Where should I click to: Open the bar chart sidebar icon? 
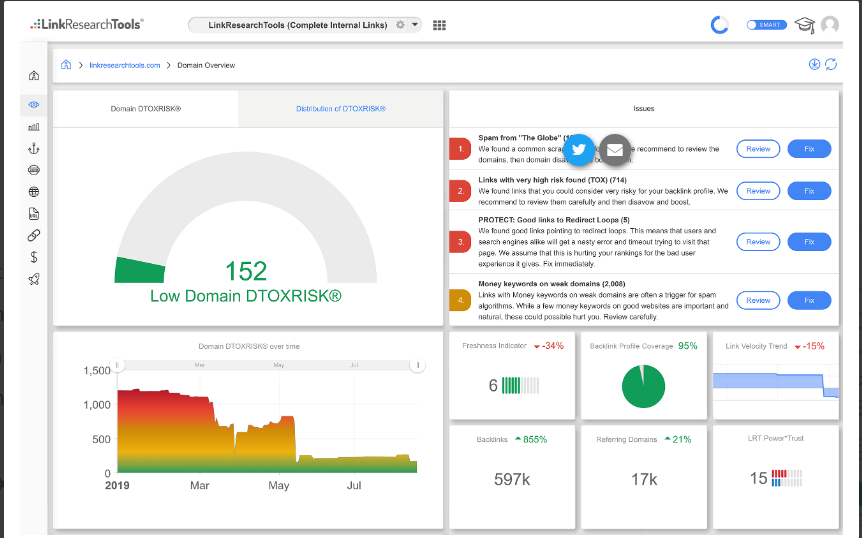(34, 127)
